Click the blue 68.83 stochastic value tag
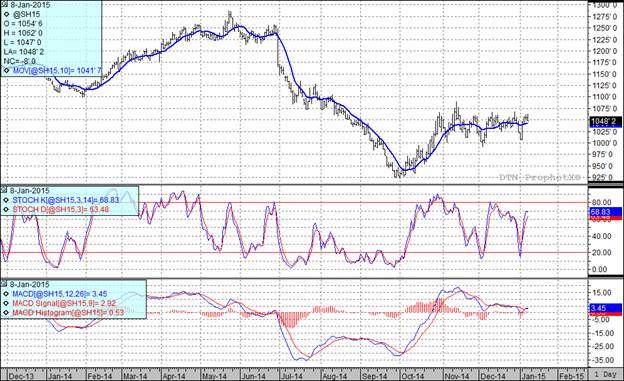This screenshot has height=381, width=624. pos(605,212)
